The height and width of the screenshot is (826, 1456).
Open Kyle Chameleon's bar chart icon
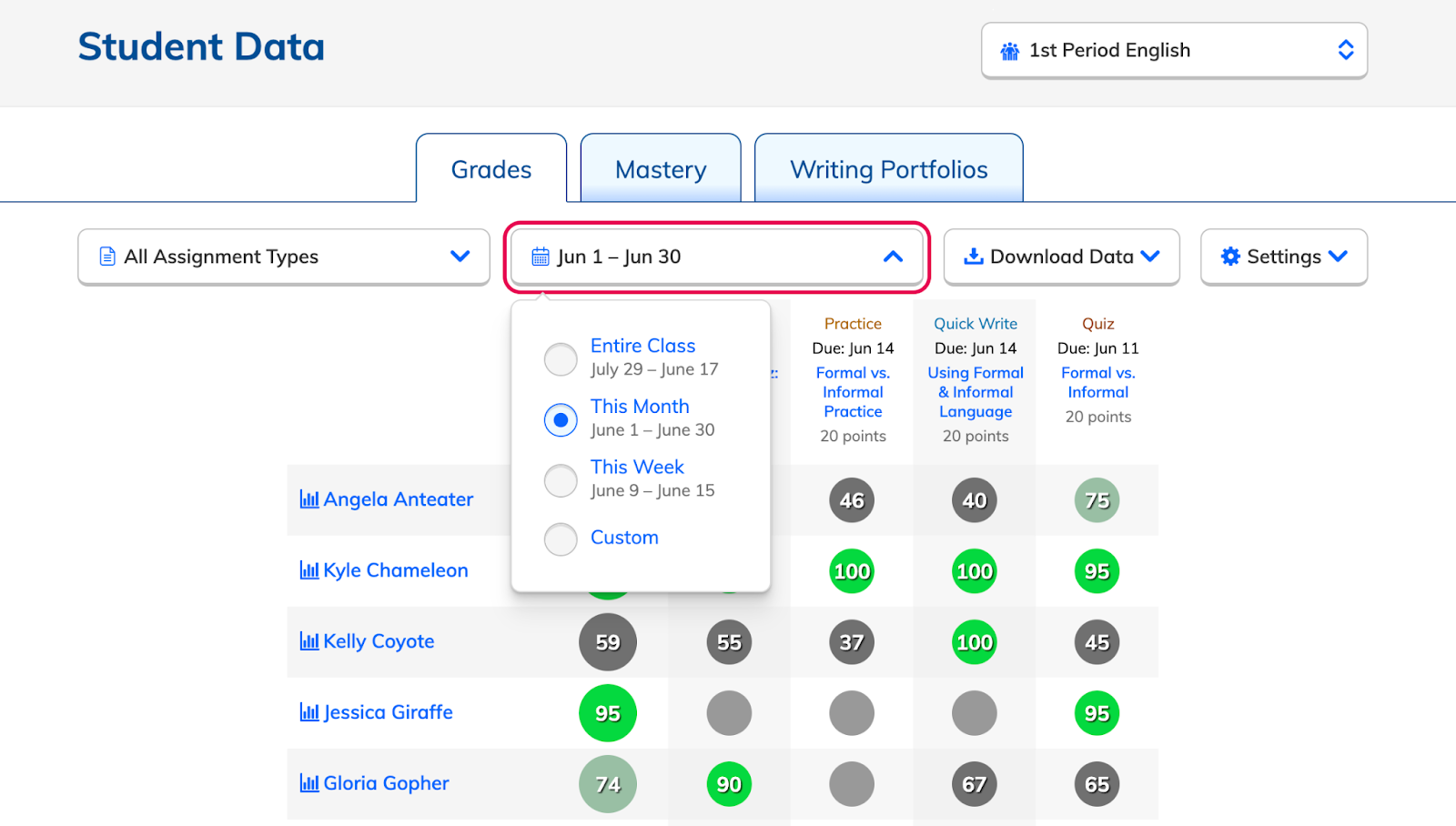click(309, 570)
